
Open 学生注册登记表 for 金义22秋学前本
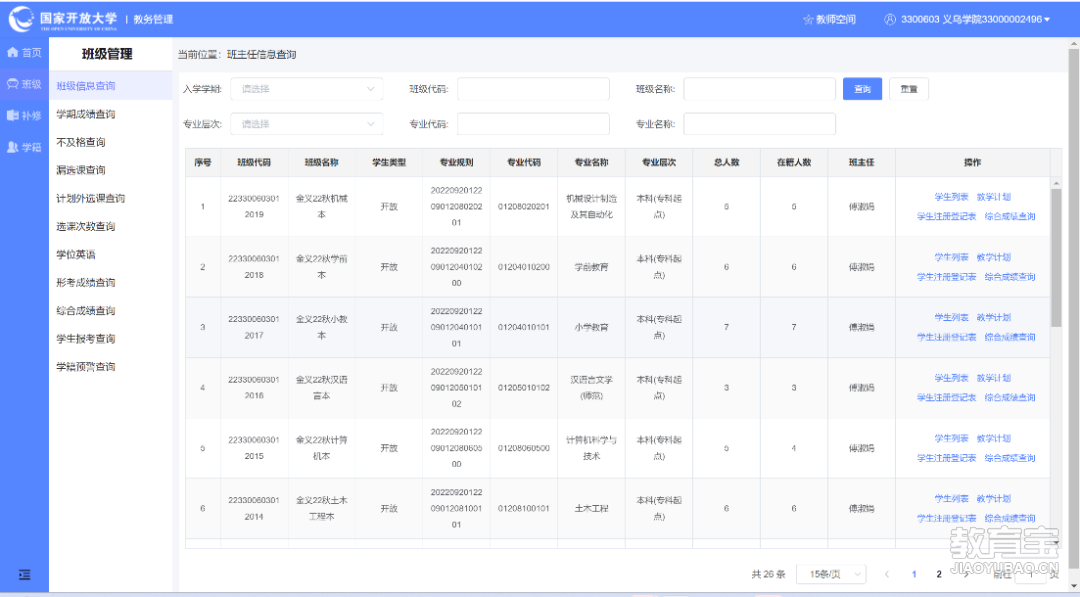946,277
